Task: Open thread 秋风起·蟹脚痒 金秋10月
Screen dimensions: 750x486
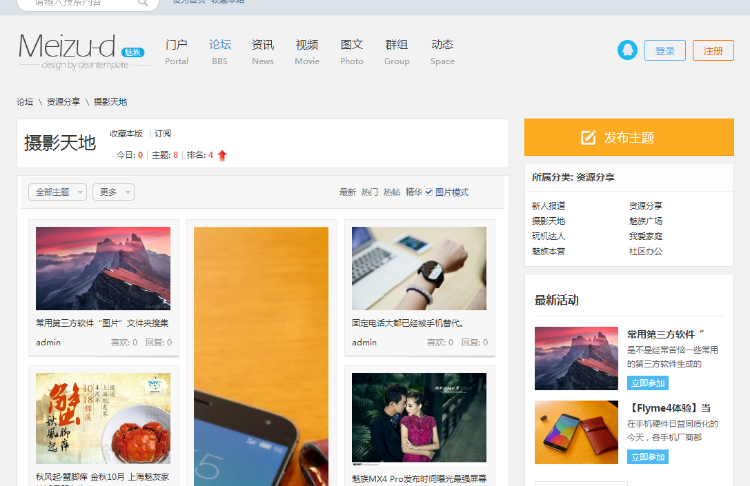Action: point(102,477)
